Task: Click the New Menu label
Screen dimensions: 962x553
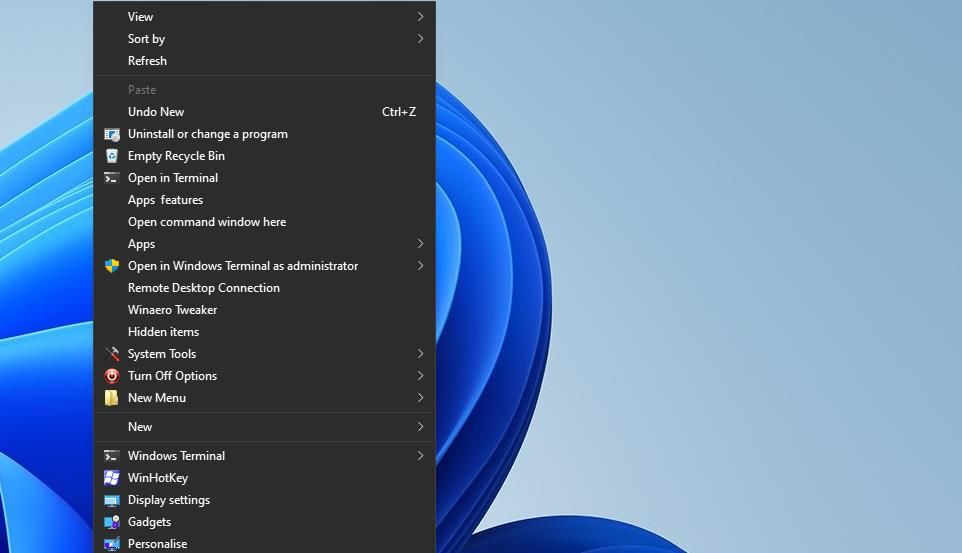Action: pyautogui.click(x=156, y=398)
